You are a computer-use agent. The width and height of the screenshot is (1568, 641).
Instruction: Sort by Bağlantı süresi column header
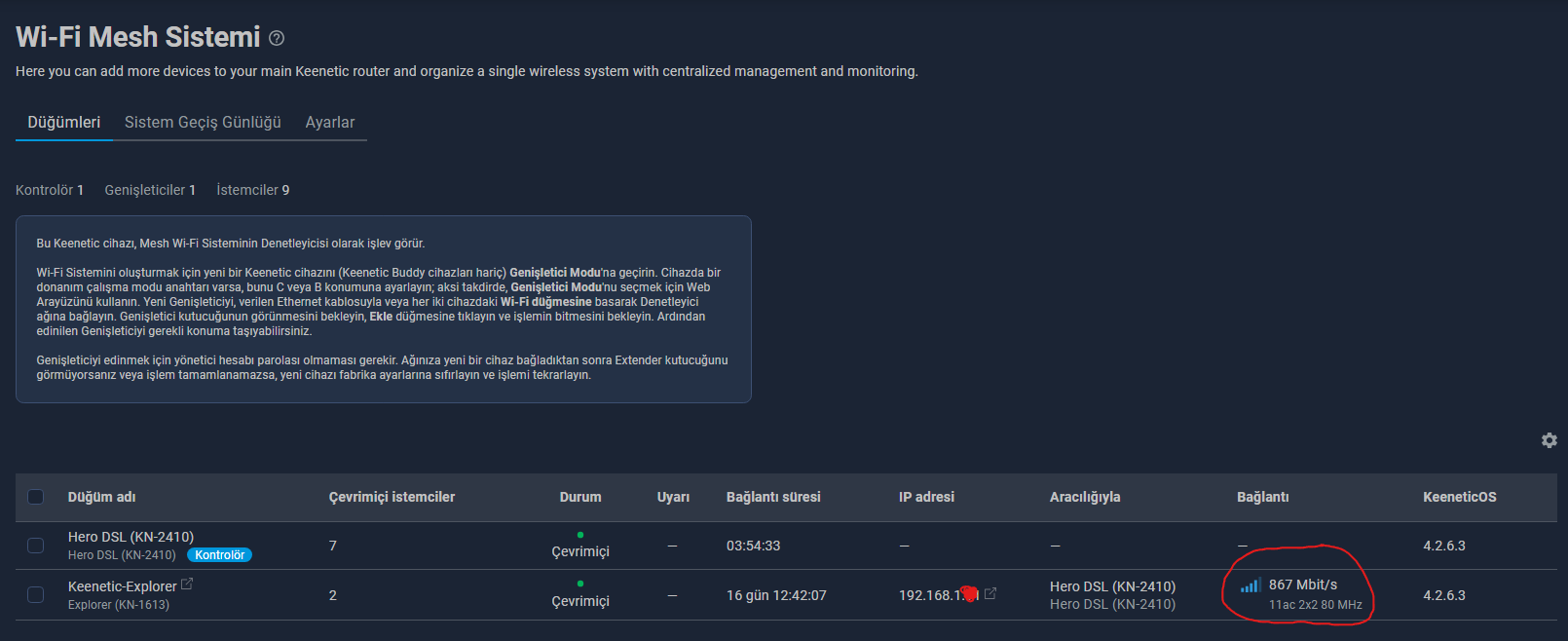tap(773, 497)
